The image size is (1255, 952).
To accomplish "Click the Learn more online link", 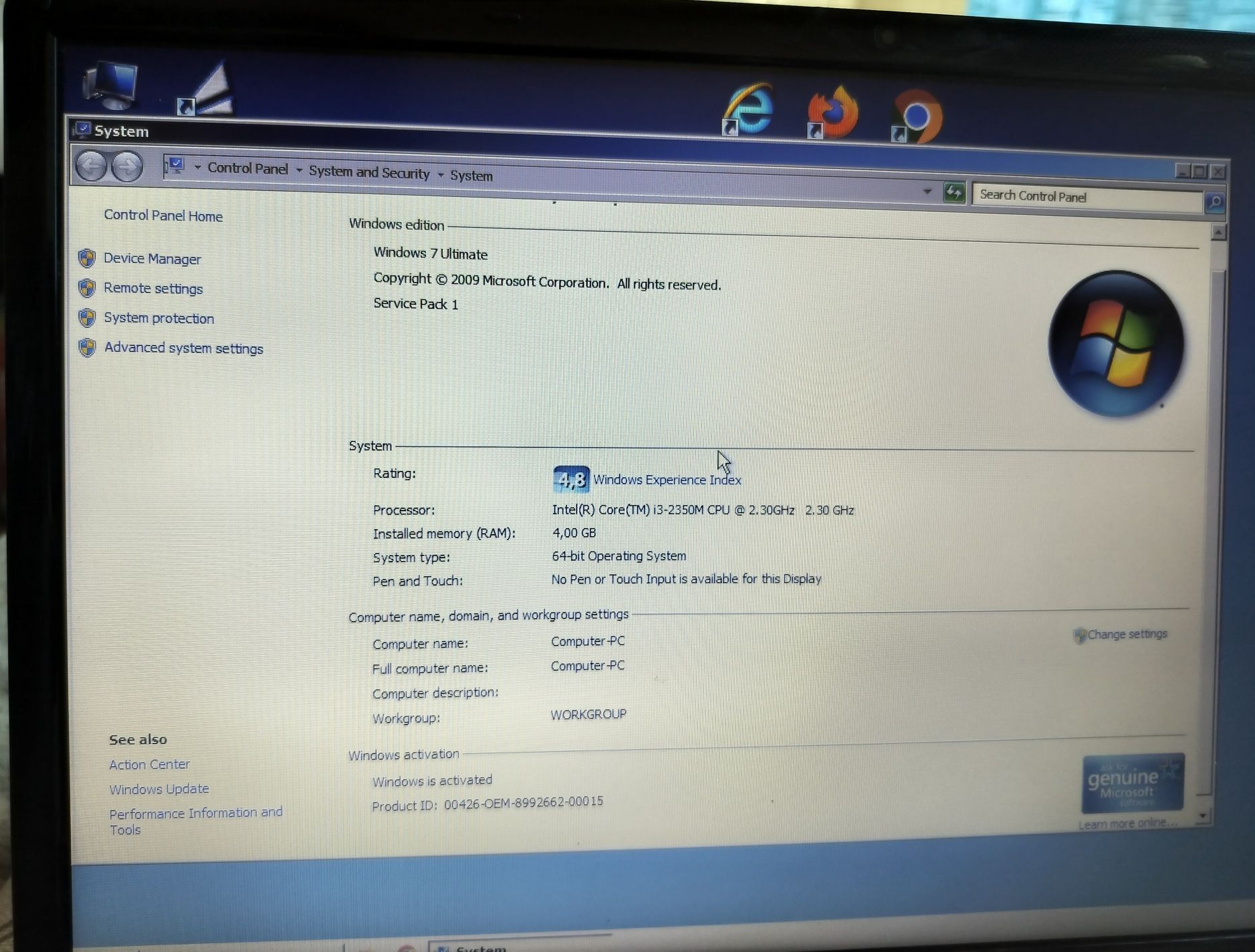I will [1127, 823].
